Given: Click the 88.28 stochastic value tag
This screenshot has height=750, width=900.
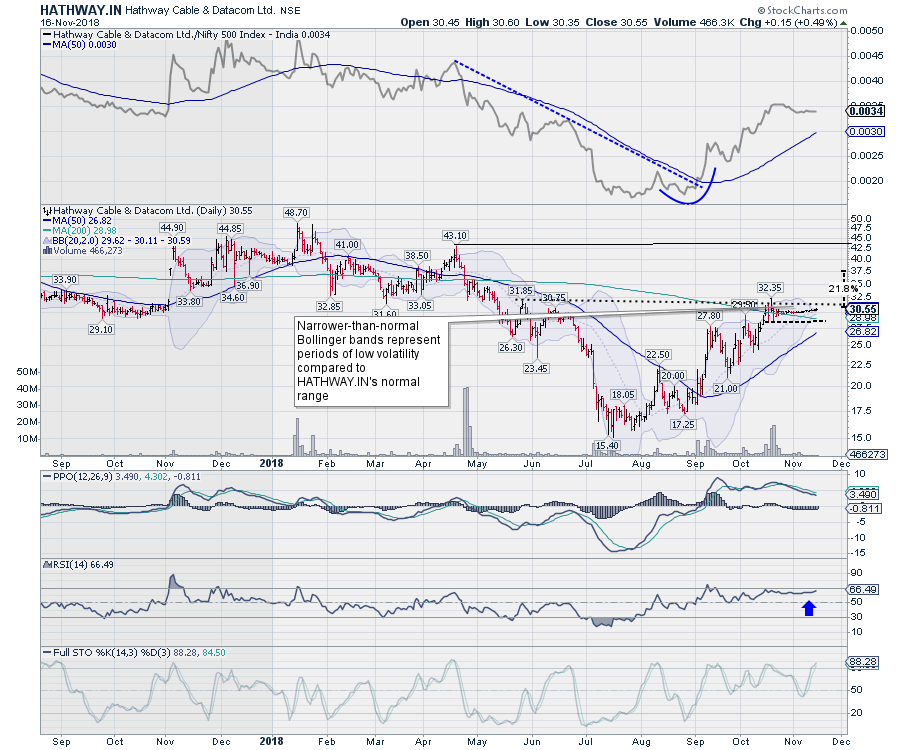Looking at the screenshot, I should [x=863, y=662].
